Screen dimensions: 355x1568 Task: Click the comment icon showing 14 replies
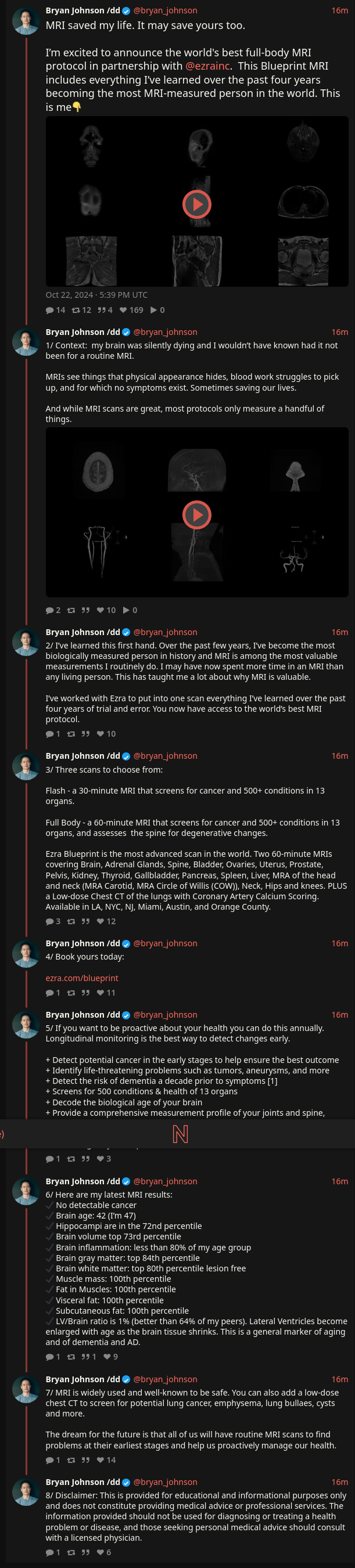(50, 310)
